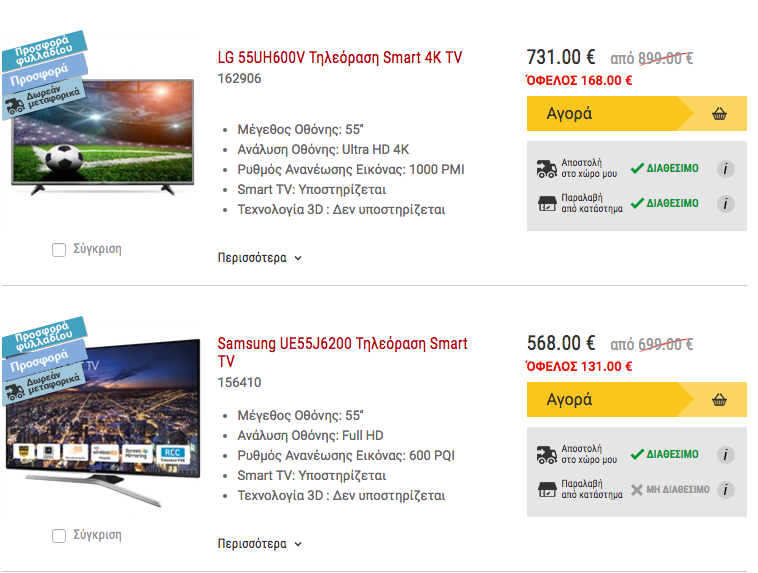Screen dimensions: 758x573
Task: Click Δωρεάν μεταφορικά badge on Samsung TV
Action: pyautogui.click(x=44, y=386)
